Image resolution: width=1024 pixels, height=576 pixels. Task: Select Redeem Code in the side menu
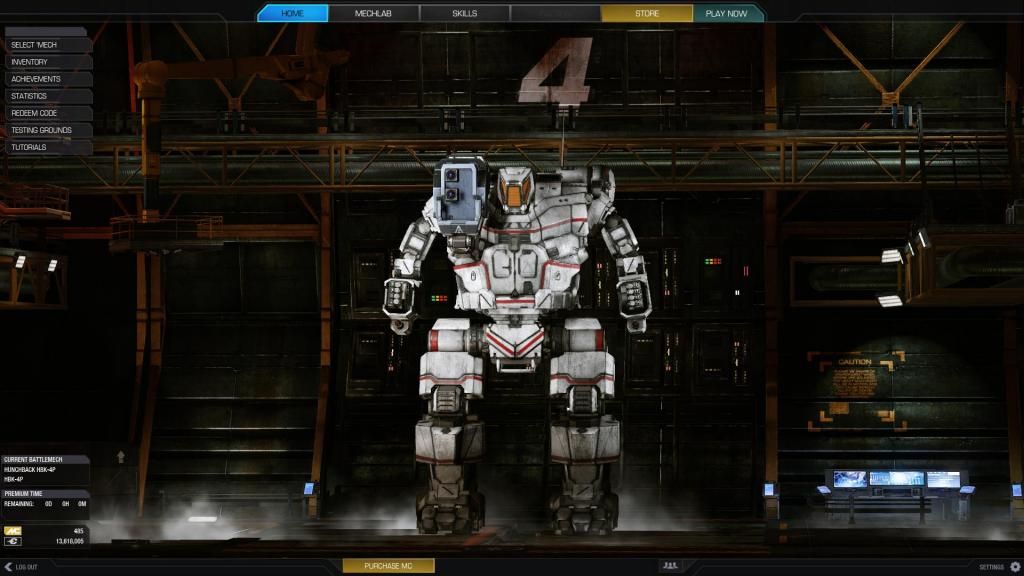click(x=46, y=113)
